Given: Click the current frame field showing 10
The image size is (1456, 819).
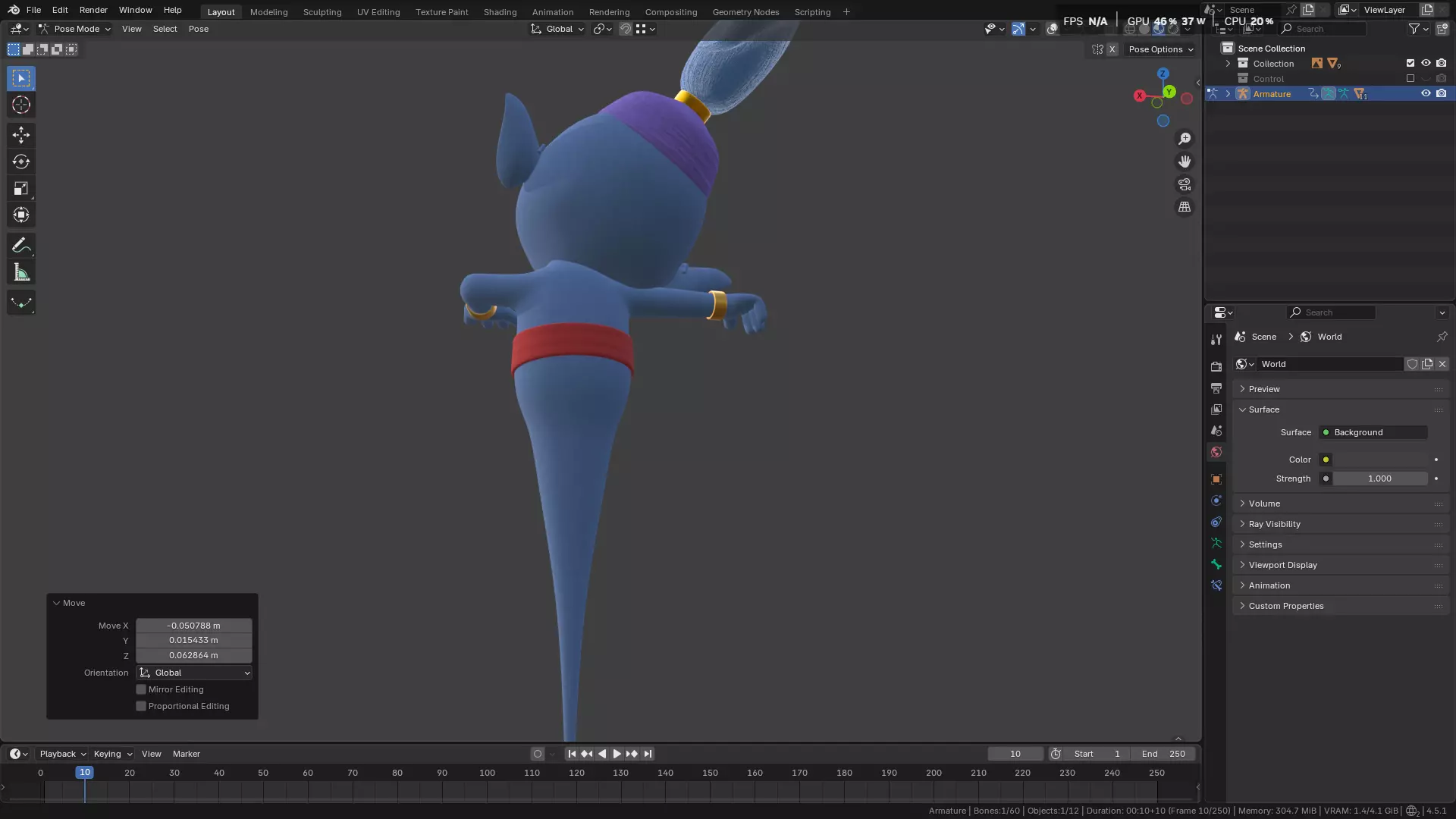Looking at the screenshot, I should tap(1015, 754).
